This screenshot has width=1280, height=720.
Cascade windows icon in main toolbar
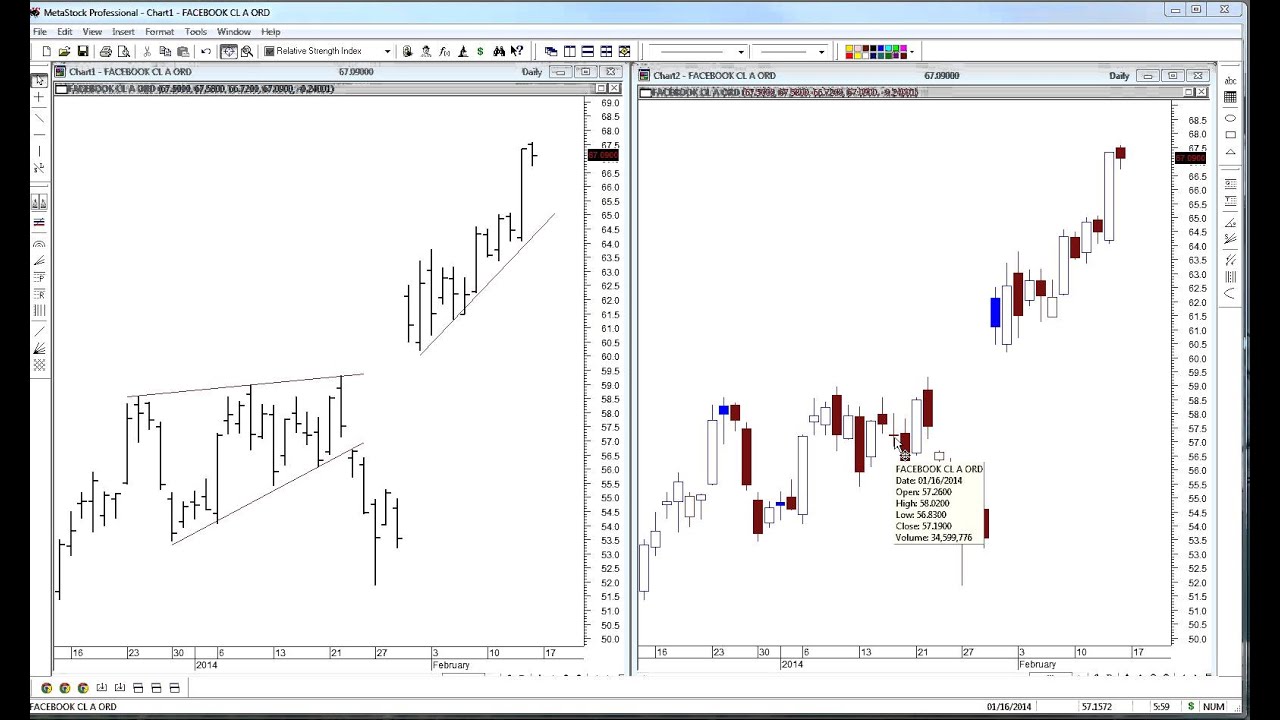pos(551,51)
